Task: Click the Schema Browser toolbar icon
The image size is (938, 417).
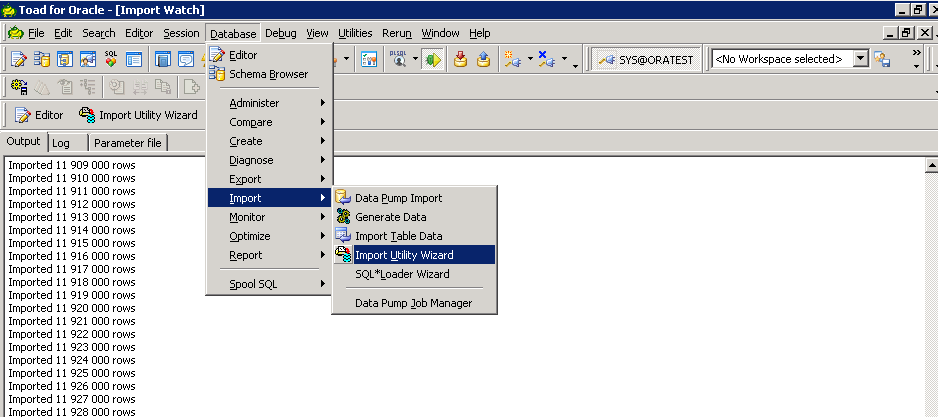Action: coord(41,59)
